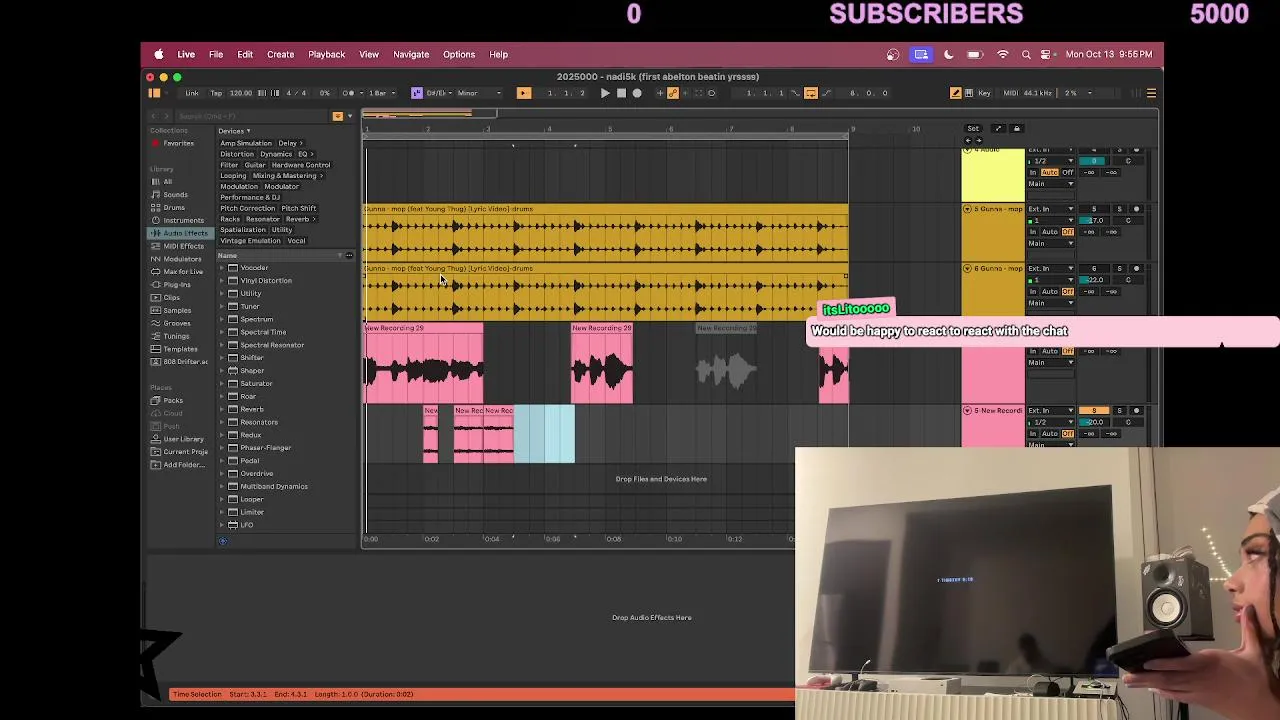Screen dimensions: 1280x720
Task: Solo track 5 Gunna - mop
Action: click(1119, 209)
